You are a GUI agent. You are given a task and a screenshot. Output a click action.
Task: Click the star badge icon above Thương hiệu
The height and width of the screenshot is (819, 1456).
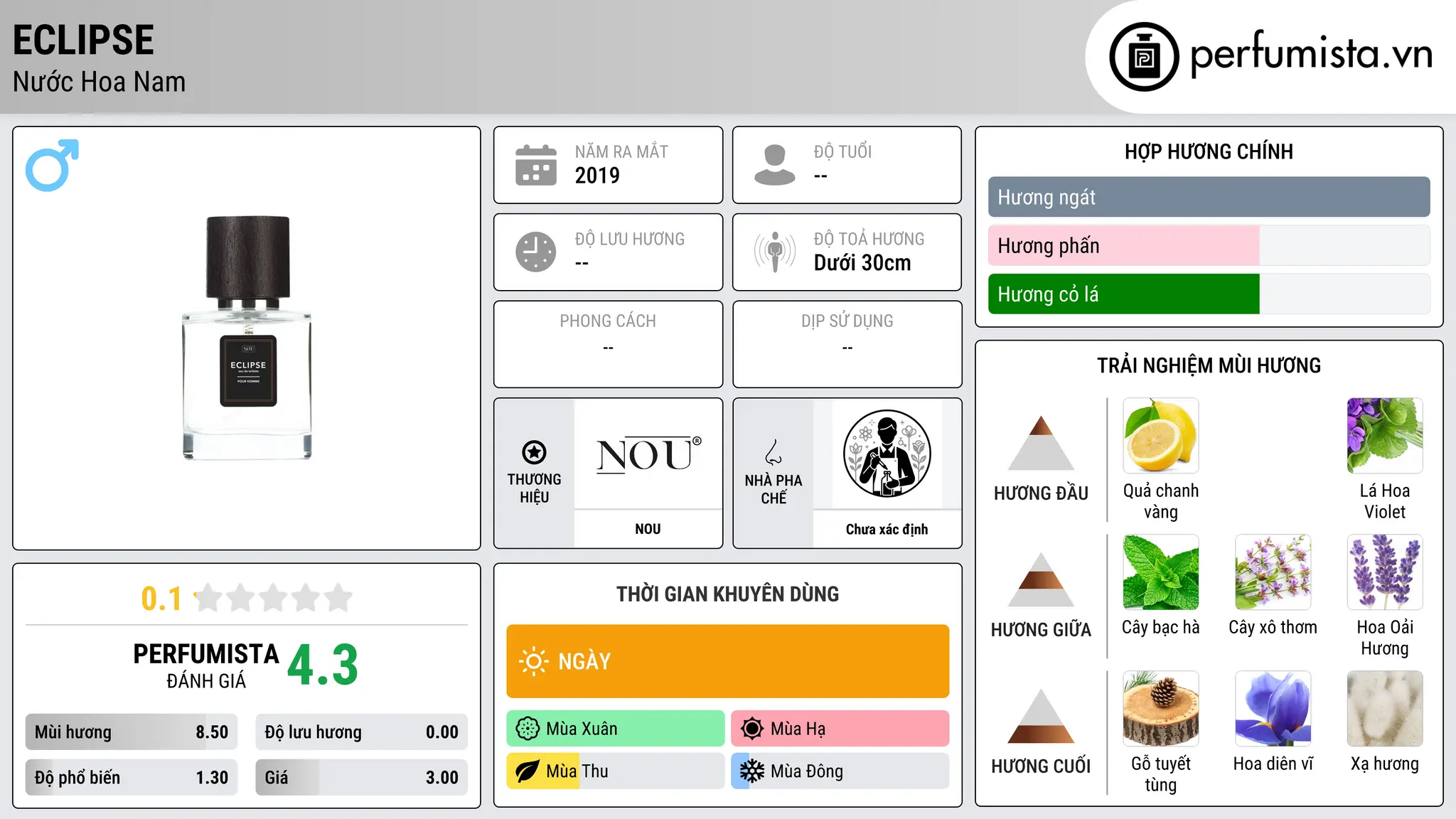coord(534,452)
